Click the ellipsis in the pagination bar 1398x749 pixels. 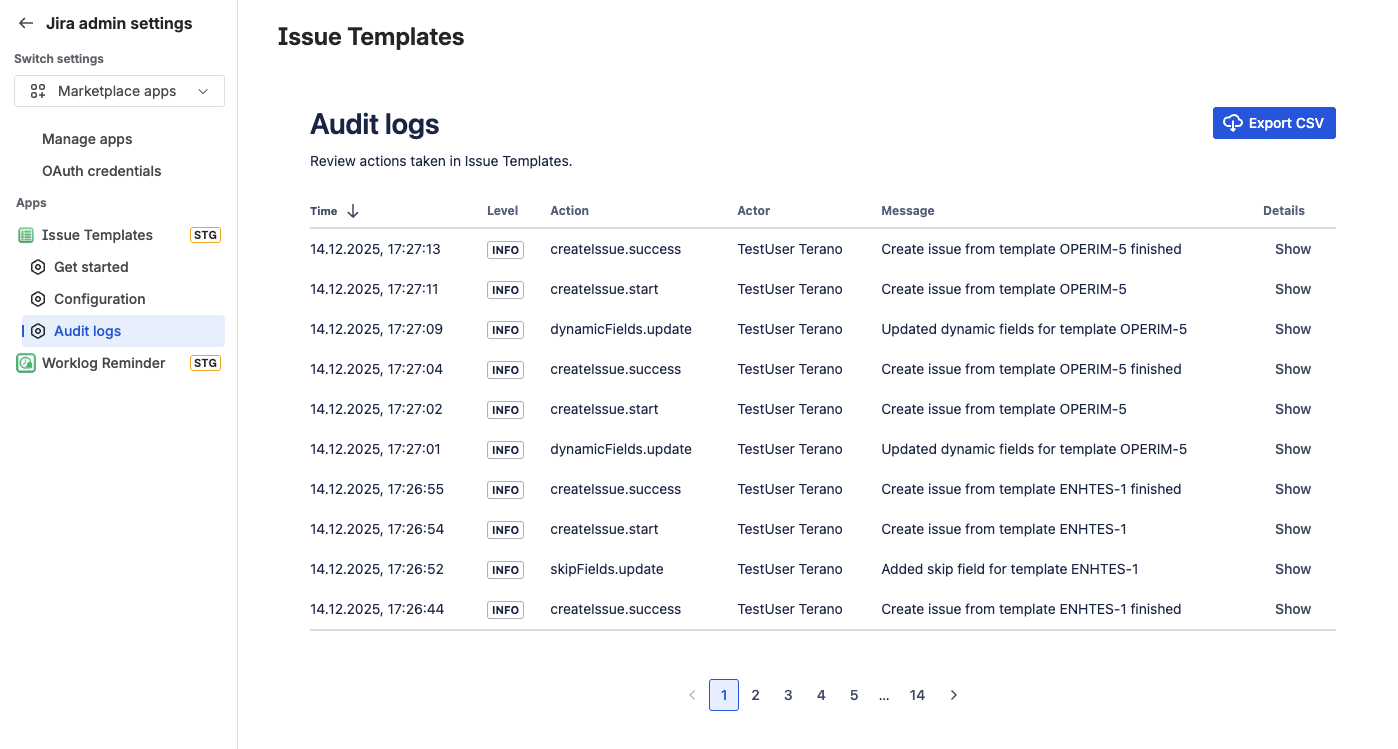(x=884, y=694)
